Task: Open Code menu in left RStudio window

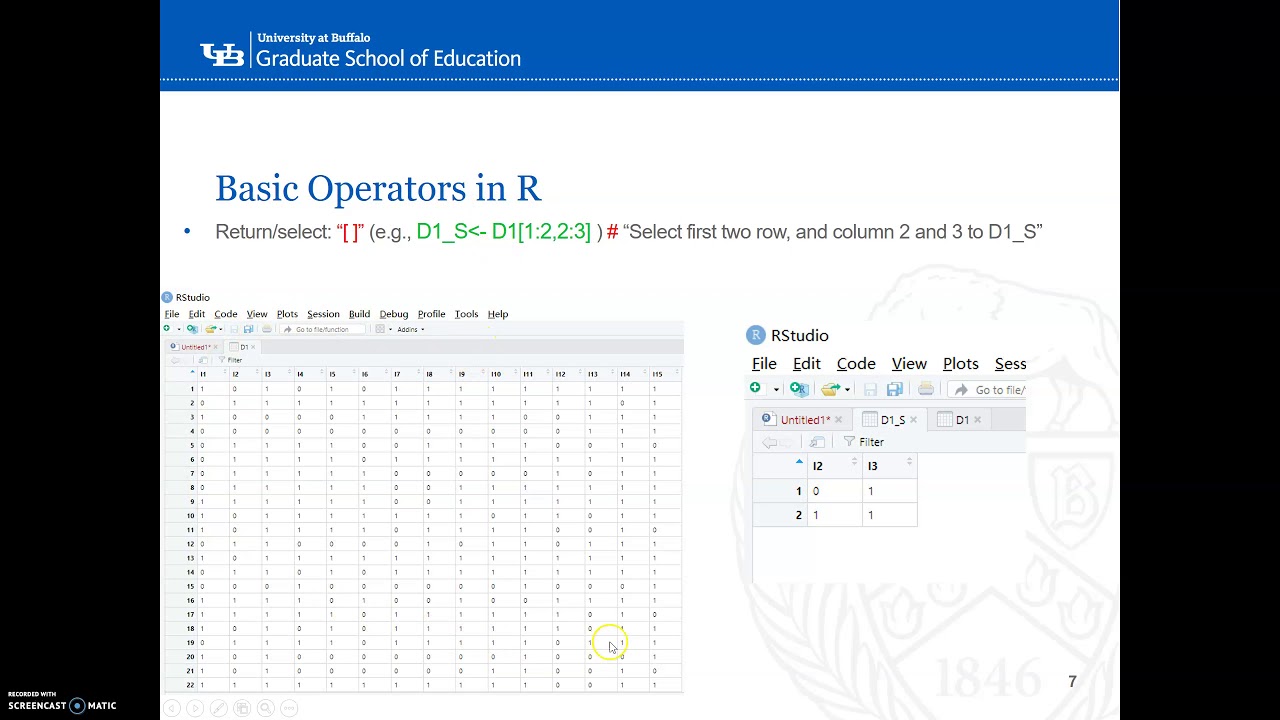Action: point(226,314)
